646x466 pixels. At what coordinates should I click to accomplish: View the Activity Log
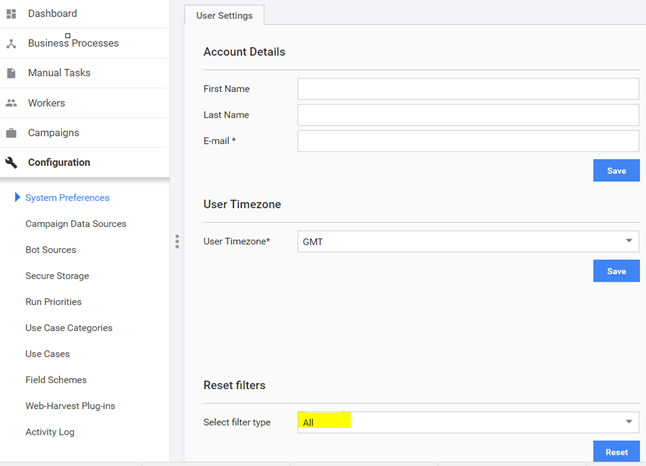[50, 432]
